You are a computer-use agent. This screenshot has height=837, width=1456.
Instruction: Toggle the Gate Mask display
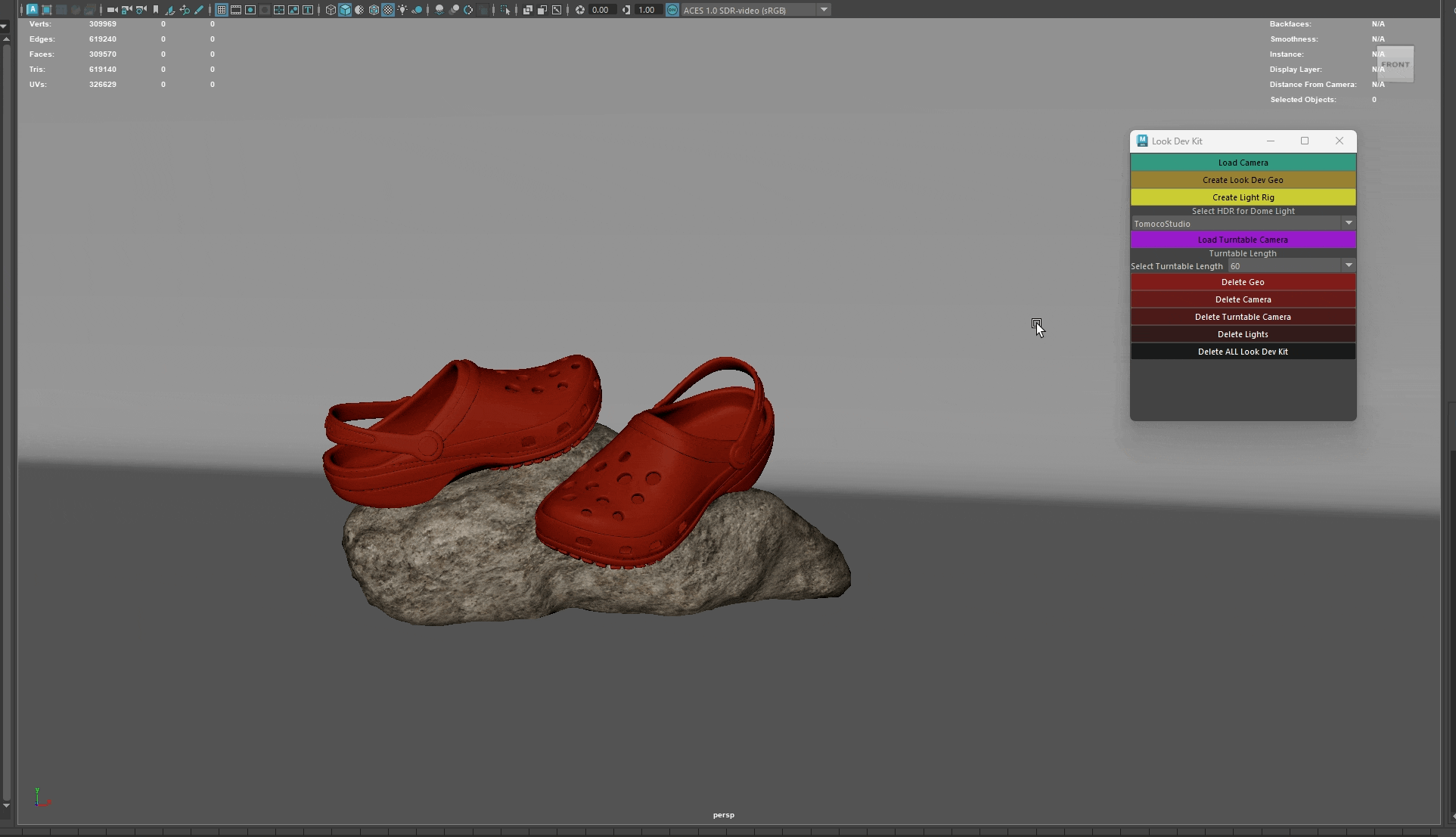pos(265,10)
